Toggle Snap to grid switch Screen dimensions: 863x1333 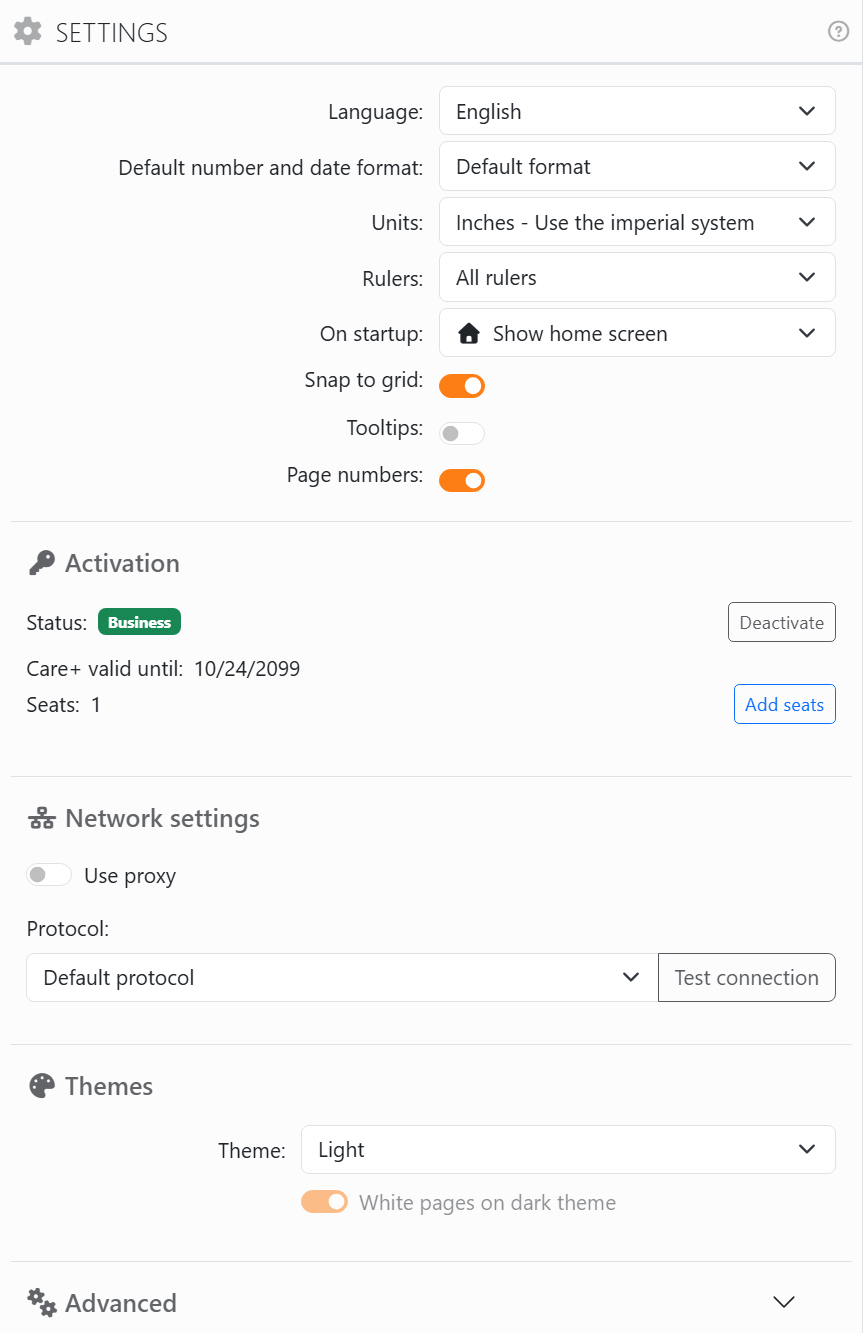(x=462, y=385)
